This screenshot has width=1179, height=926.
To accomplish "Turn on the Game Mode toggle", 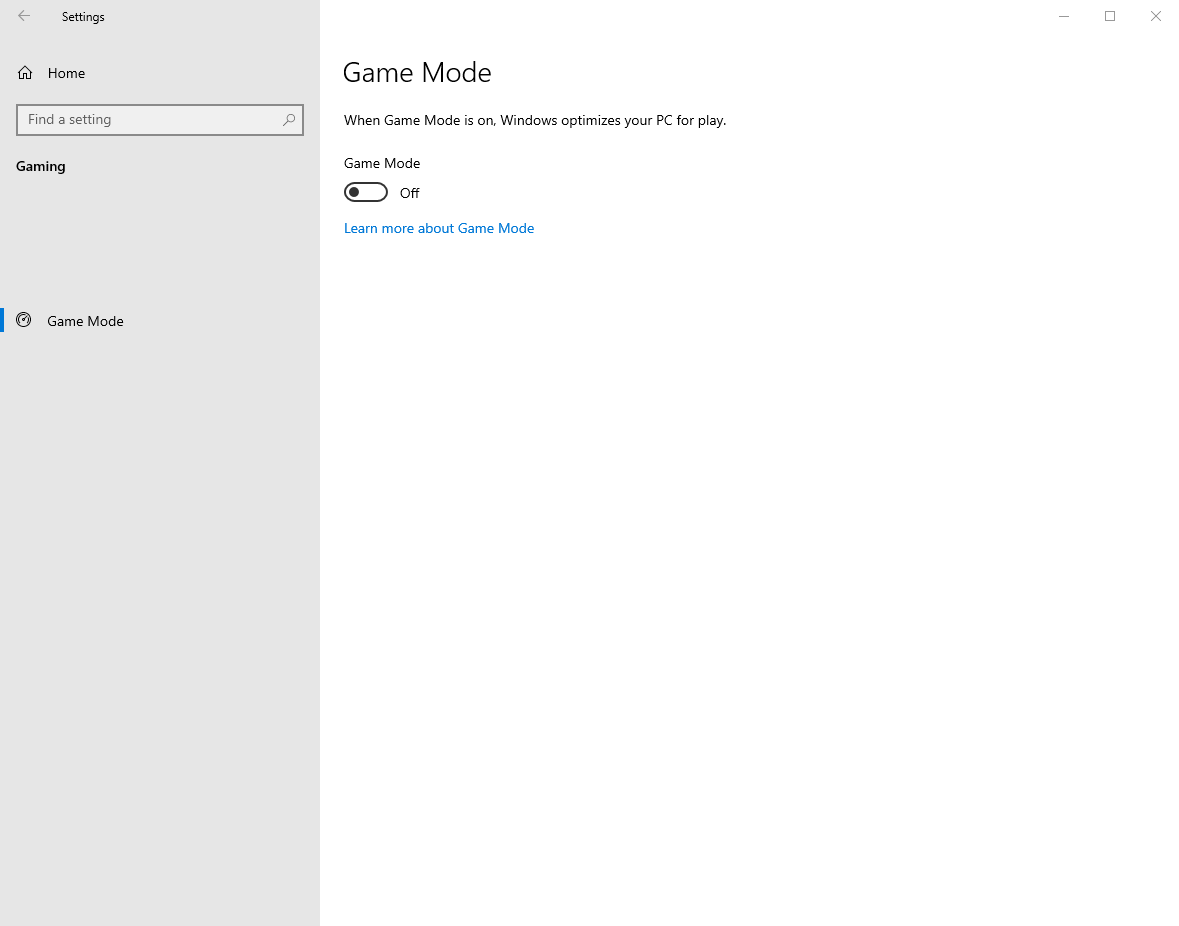I will click(365, 192).
